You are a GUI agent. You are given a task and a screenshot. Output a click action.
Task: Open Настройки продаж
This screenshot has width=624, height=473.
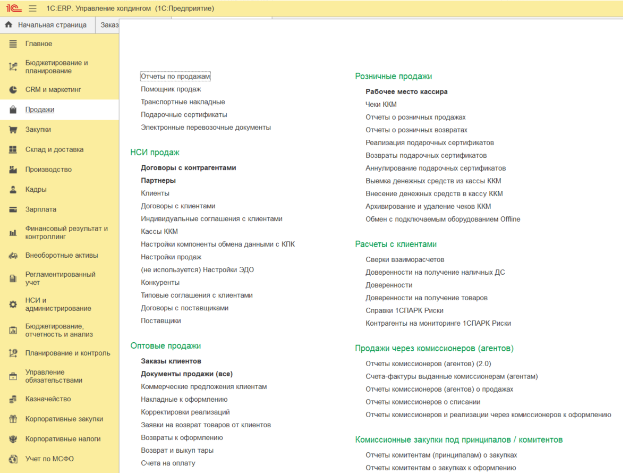pyautogui.click(x=171, y=257)
